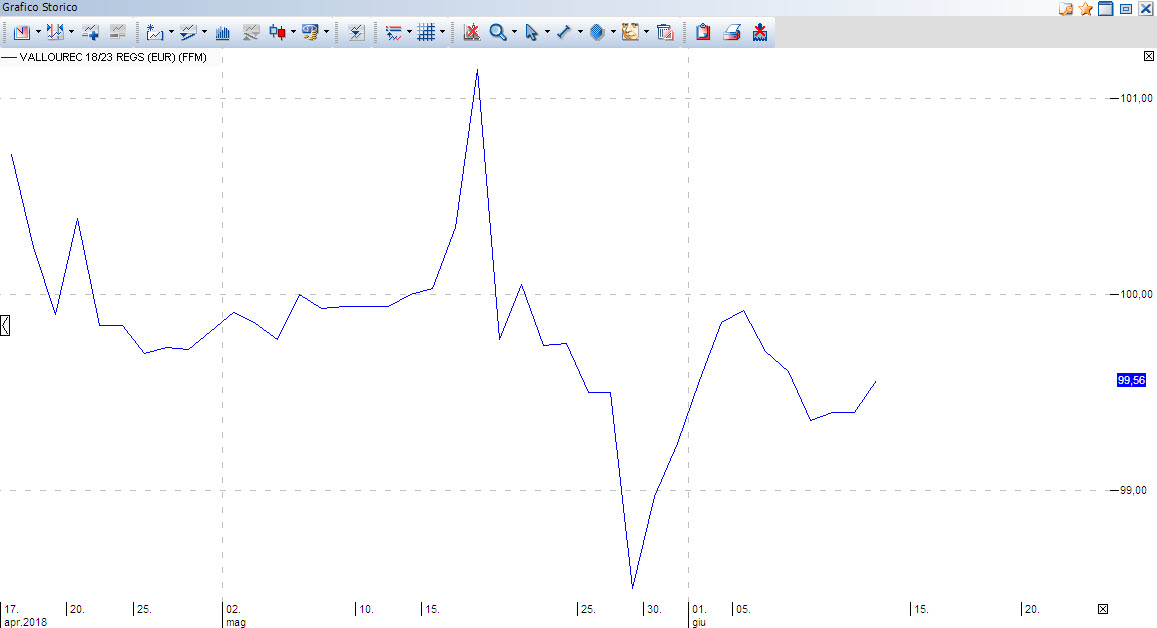
Task: Toggle the grid lines toolbar icon
Action: click(x=426, y=32)
